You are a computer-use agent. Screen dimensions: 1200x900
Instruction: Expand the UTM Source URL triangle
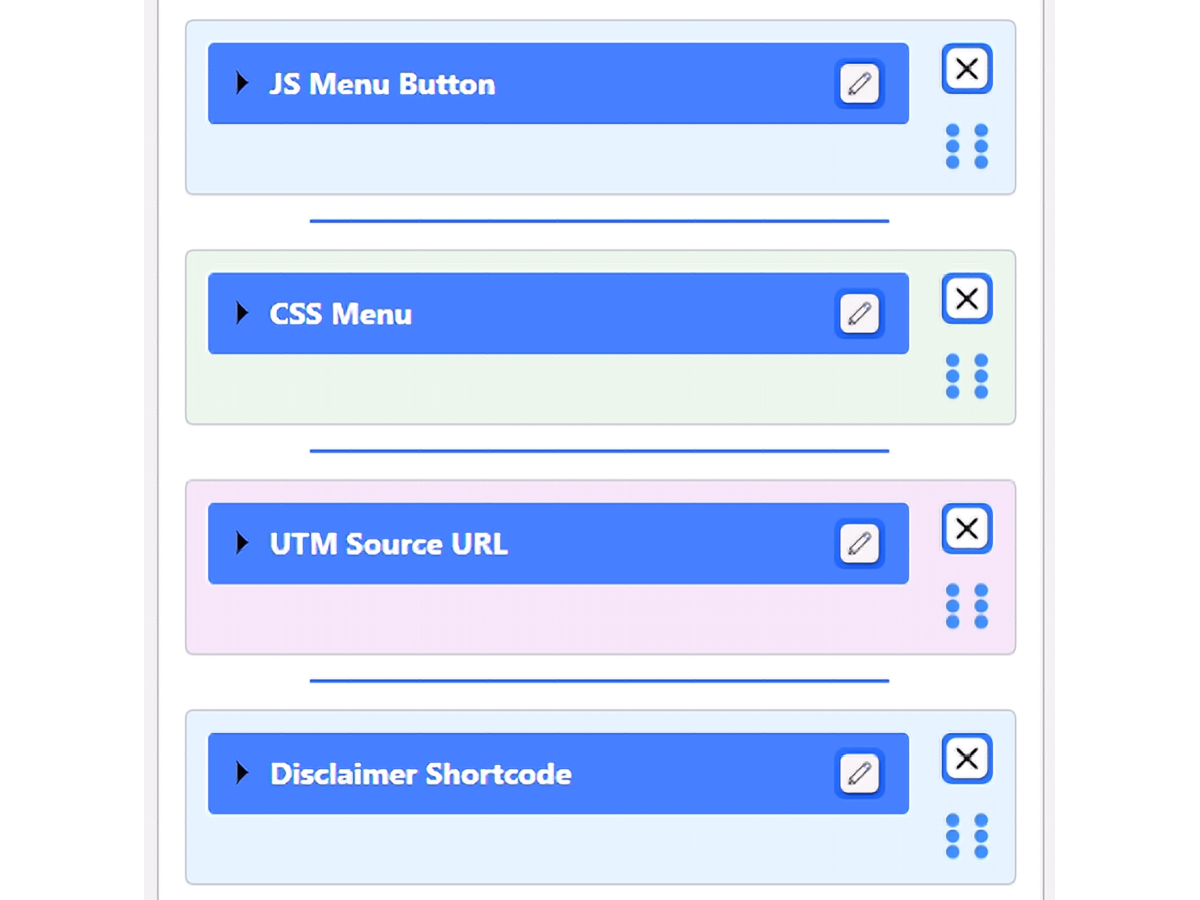click(x=241, y=543)
